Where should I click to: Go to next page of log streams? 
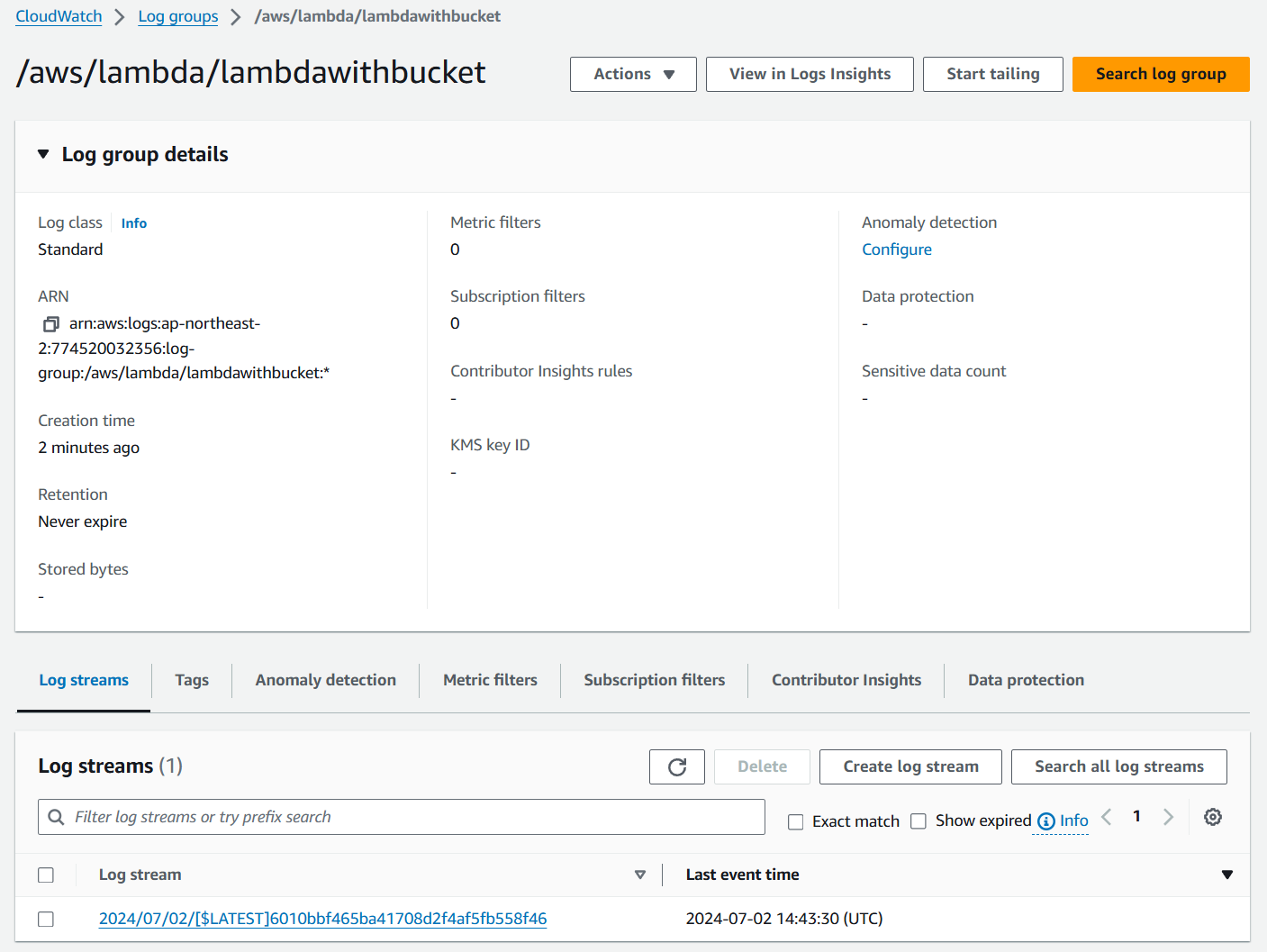coord(1168,817)
